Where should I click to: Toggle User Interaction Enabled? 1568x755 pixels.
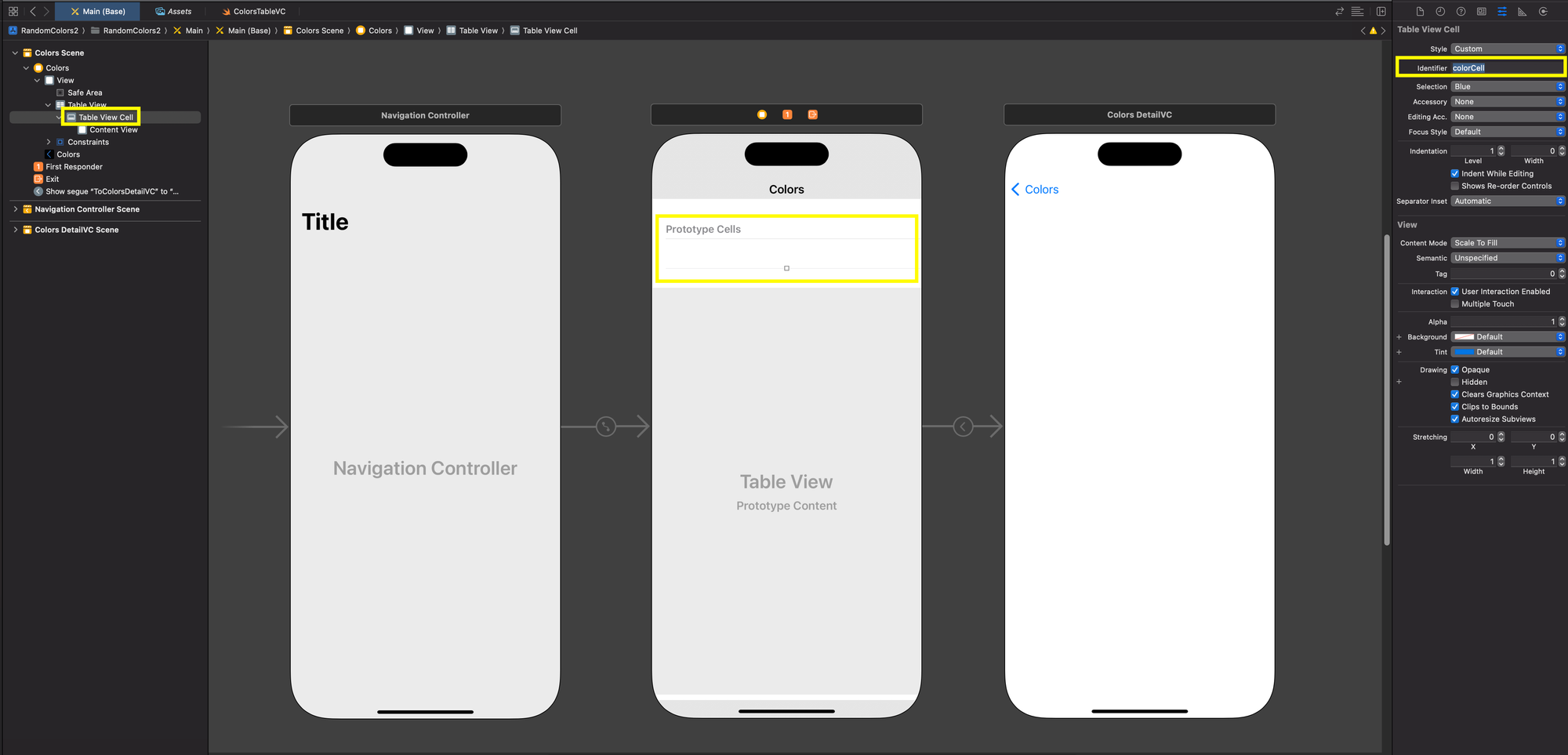tap(1455, 292)
